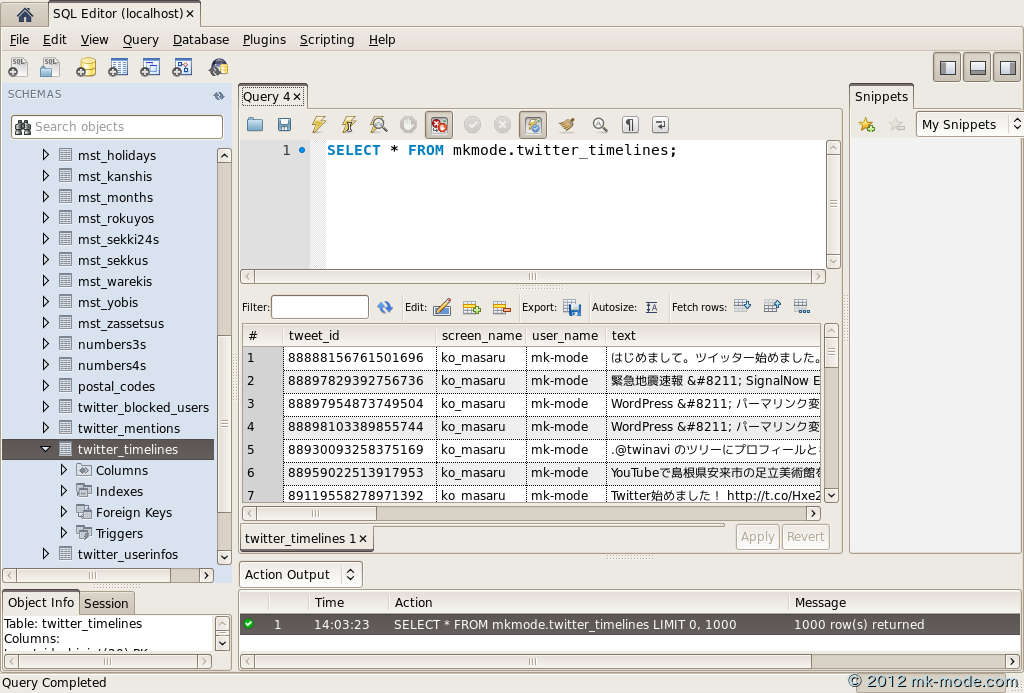1024x693 pixels.
Task: Click the insert new row icon
Action: 472,307
